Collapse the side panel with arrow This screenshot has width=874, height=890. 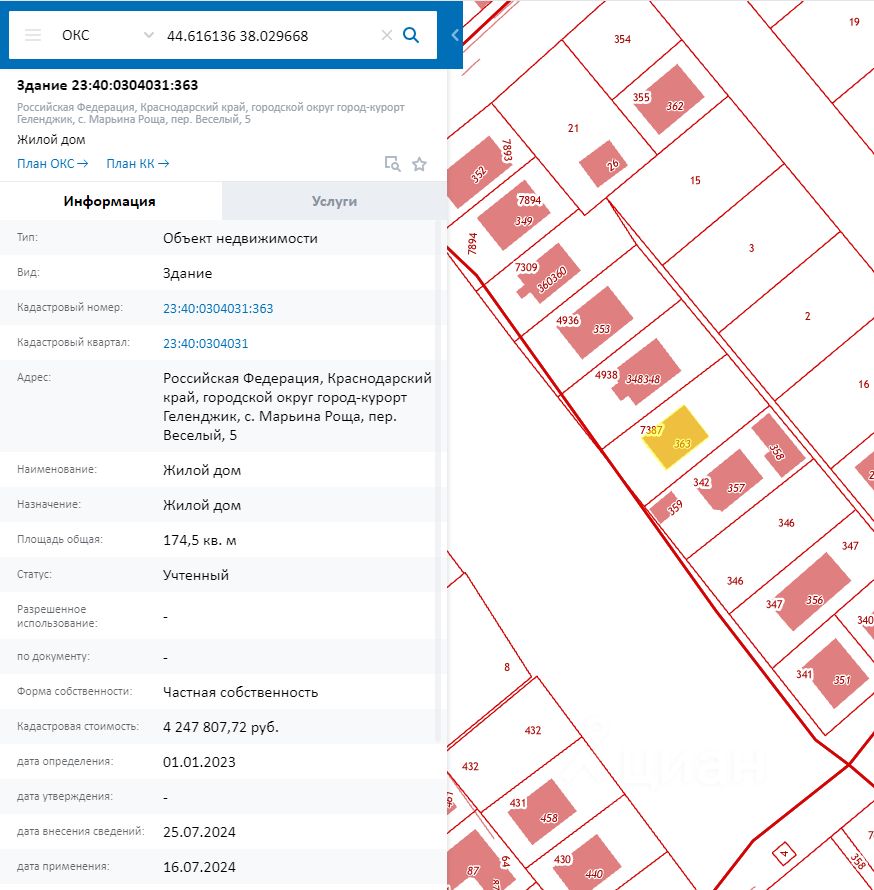coord(455,35)
